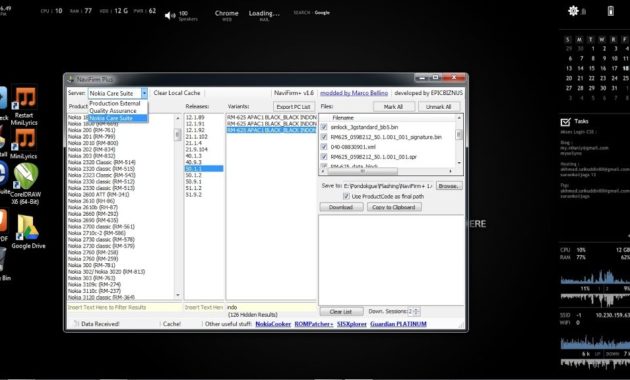
Task: Select release 50.1.2
Action: 194,175
